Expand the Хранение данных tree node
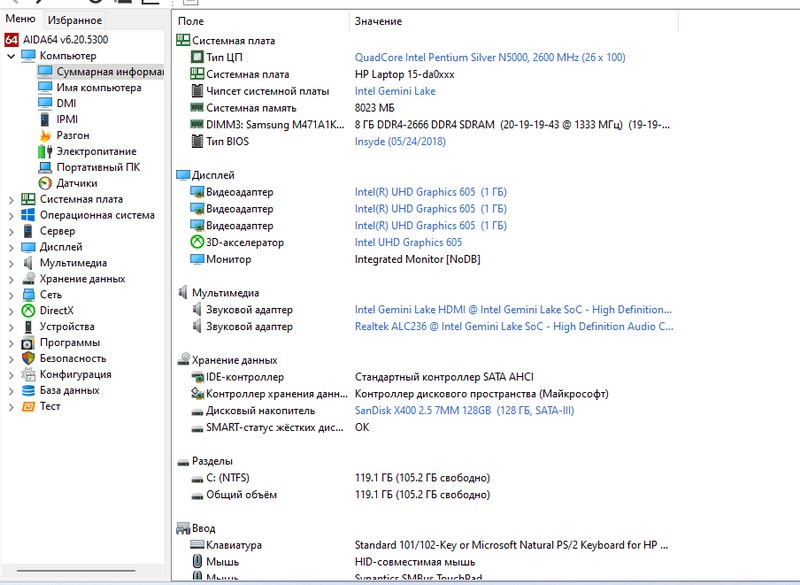Viewport: 800px width, 585px height. click(11, 279)
